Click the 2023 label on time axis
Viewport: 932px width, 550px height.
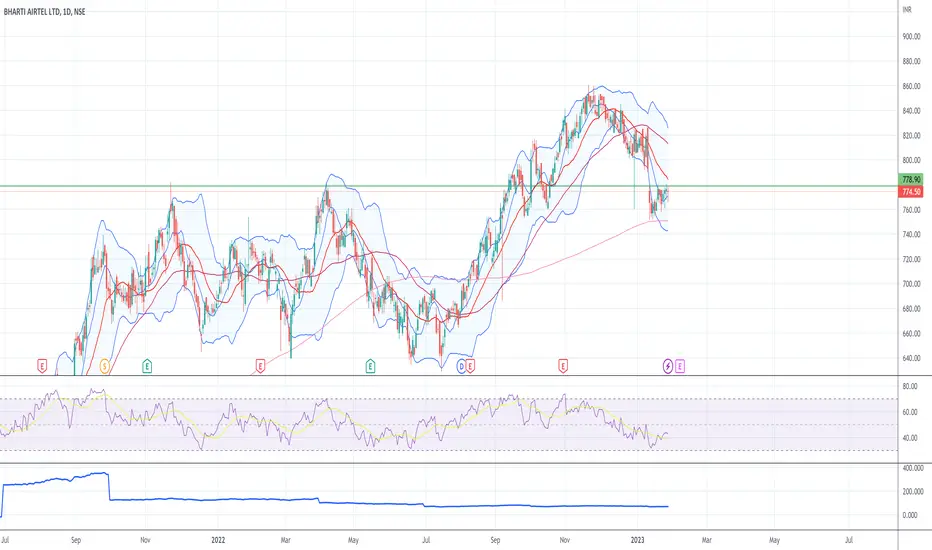(x=637, y=540)
